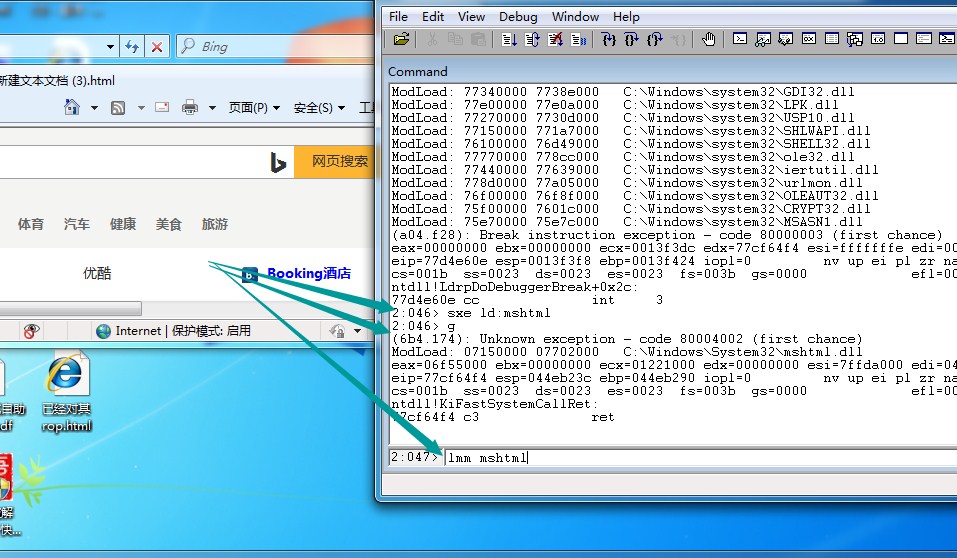Click 'Internet | 保护模式: 启用' status text

[x=183, y=331]
